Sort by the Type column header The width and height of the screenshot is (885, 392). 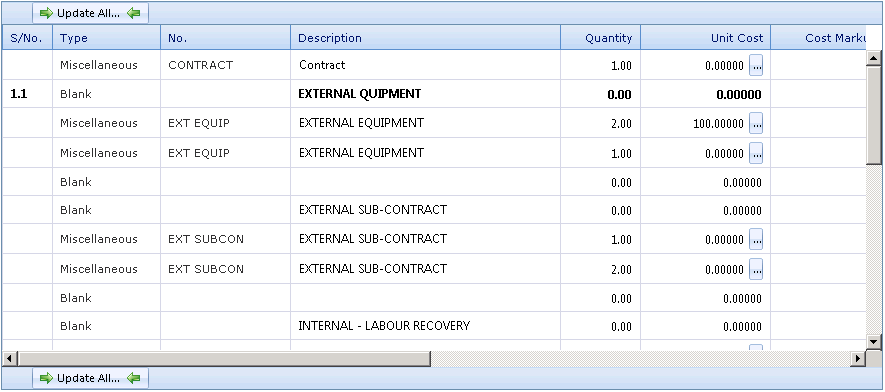(x=107, y=38)
